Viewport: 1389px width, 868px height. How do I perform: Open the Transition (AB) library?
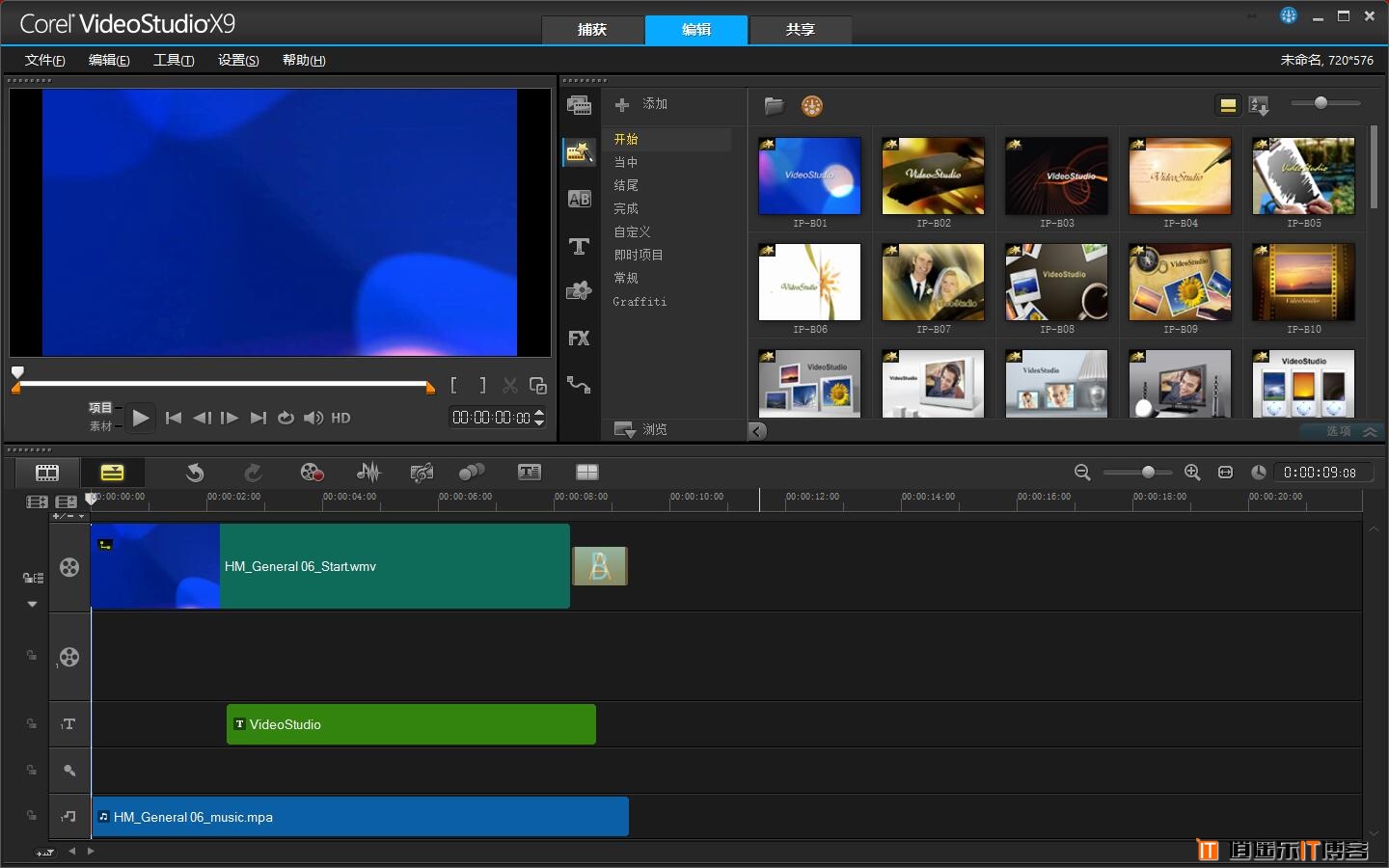[x=579, y=199]
